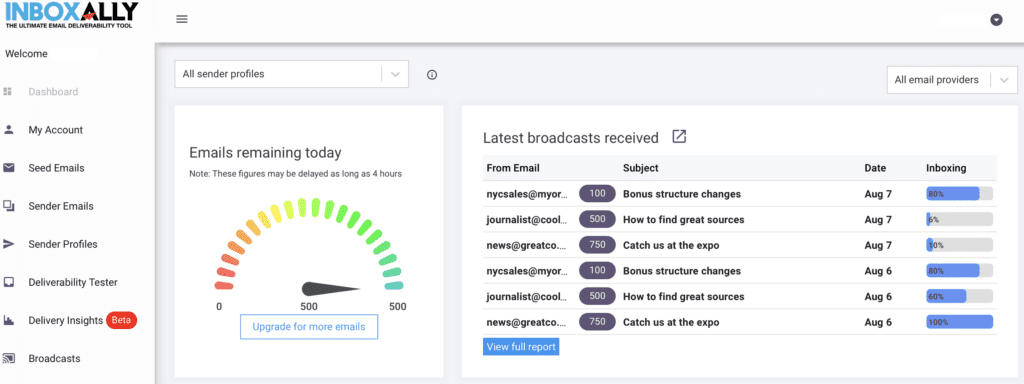The image size is (1024, 384).
Task: Click View full report button
Action: (x=521, y=347)
